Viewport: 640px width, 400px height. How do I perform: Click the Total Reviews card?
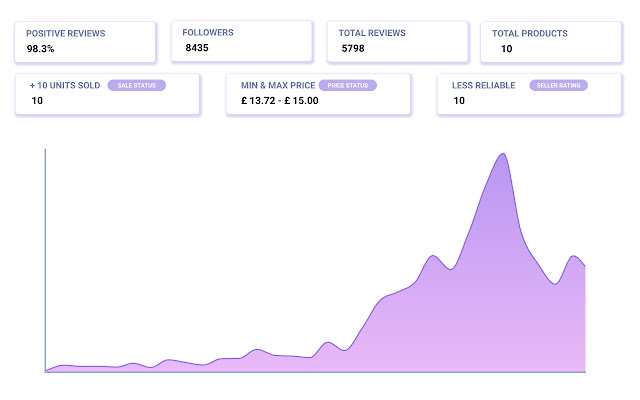pyautogui.click(x=398, y=42)
